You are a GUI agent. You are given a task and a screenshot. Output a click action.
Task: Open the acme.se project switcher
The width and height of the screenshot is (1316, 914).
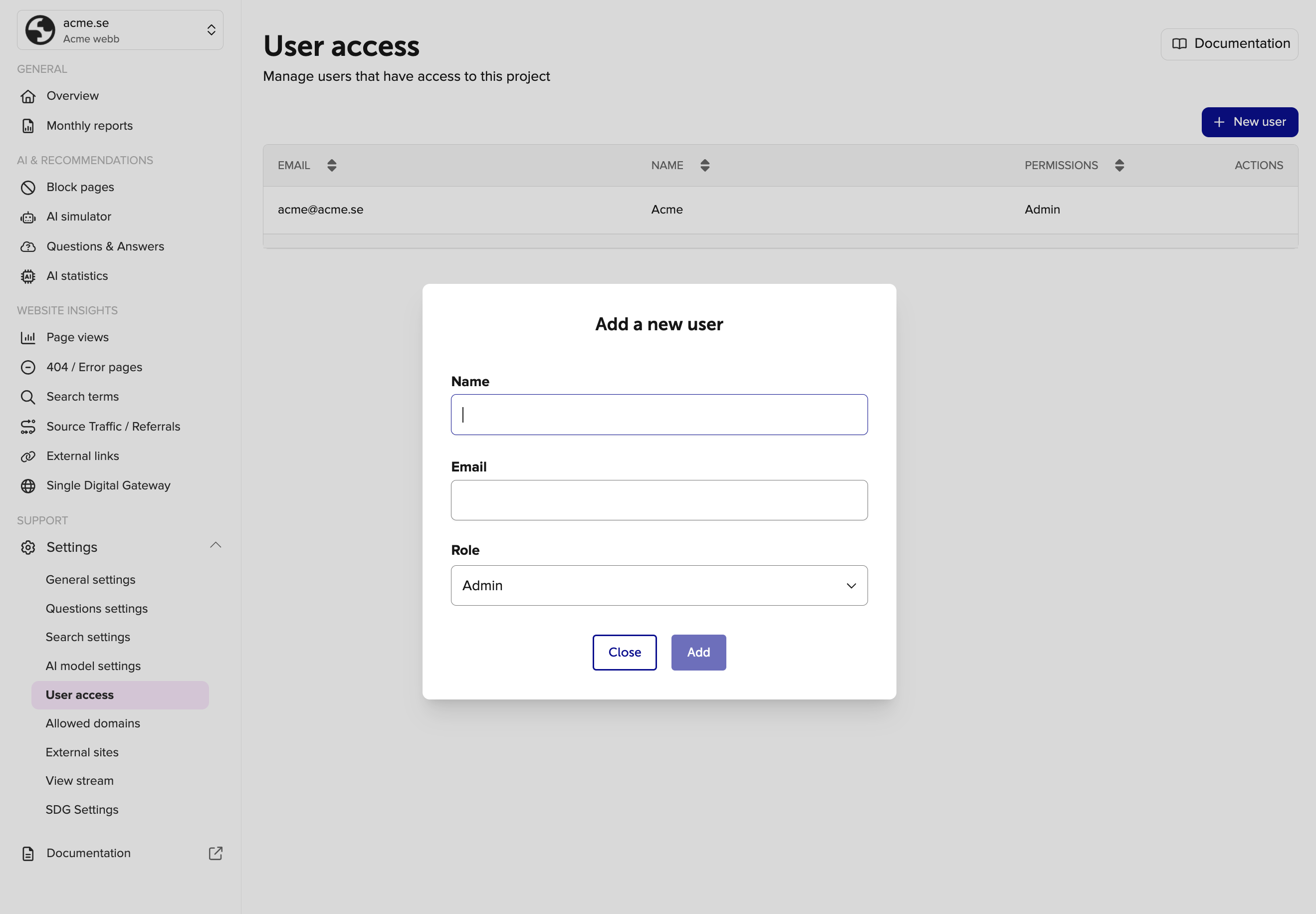(120, 30)
